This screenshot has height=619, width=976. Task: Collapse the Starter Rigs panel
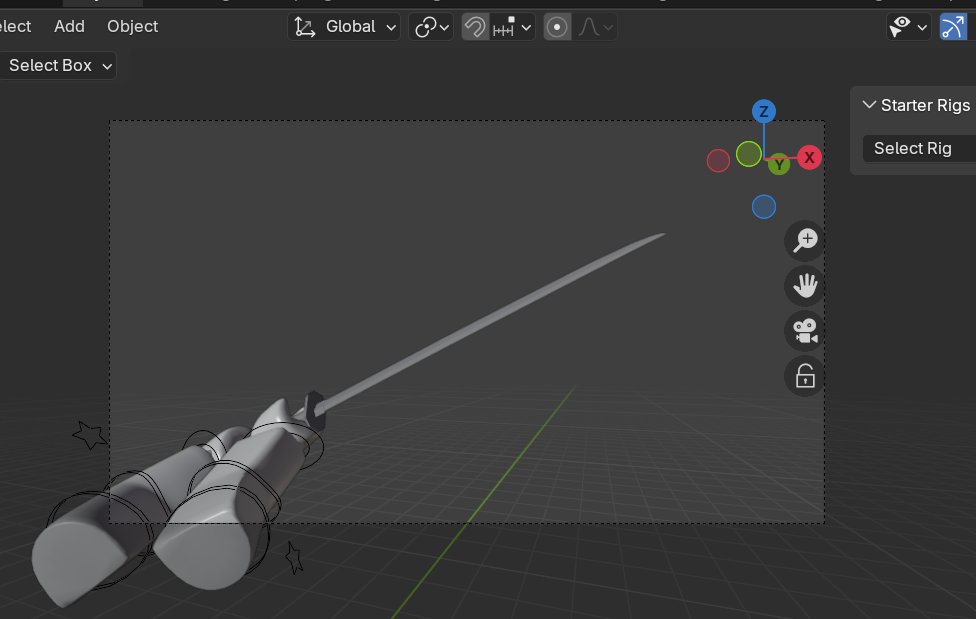pos(869,105)
